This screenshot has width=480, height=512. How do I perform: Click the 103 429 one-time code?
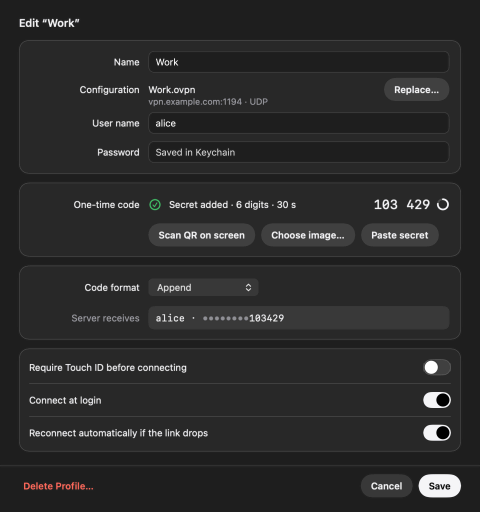pyautogui.click(x=402, y=205)
